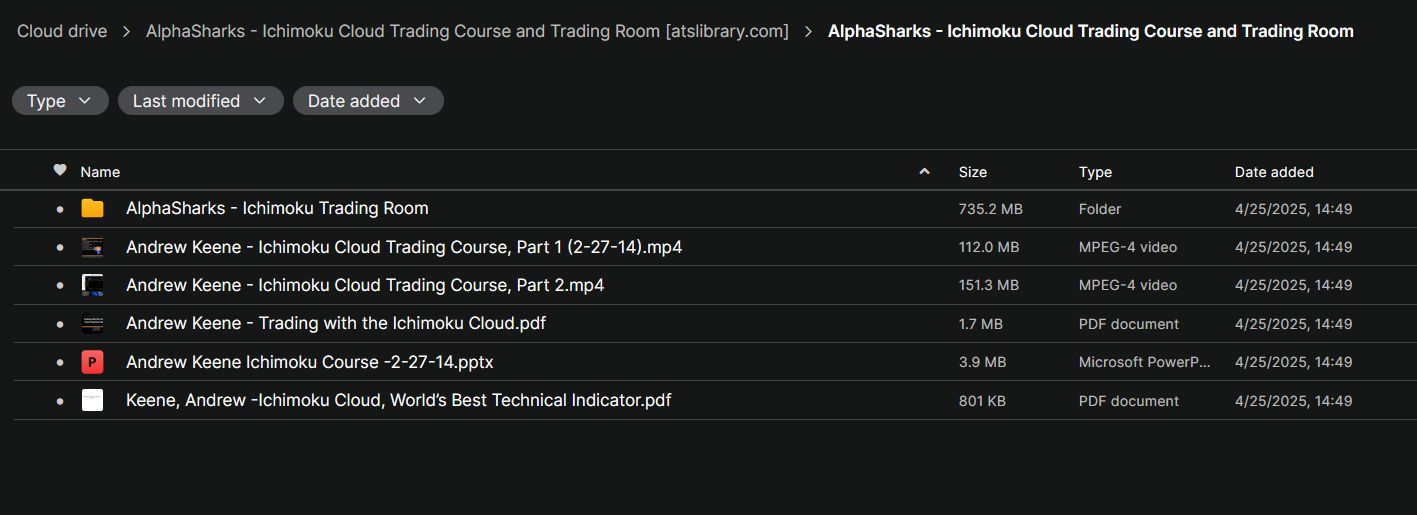Select the Andrew Keene Ichimoku Course pptx file
Image resolution: width=1417 pixels, height=515 pixels.
pyautogui.click(x=309, y=362)
